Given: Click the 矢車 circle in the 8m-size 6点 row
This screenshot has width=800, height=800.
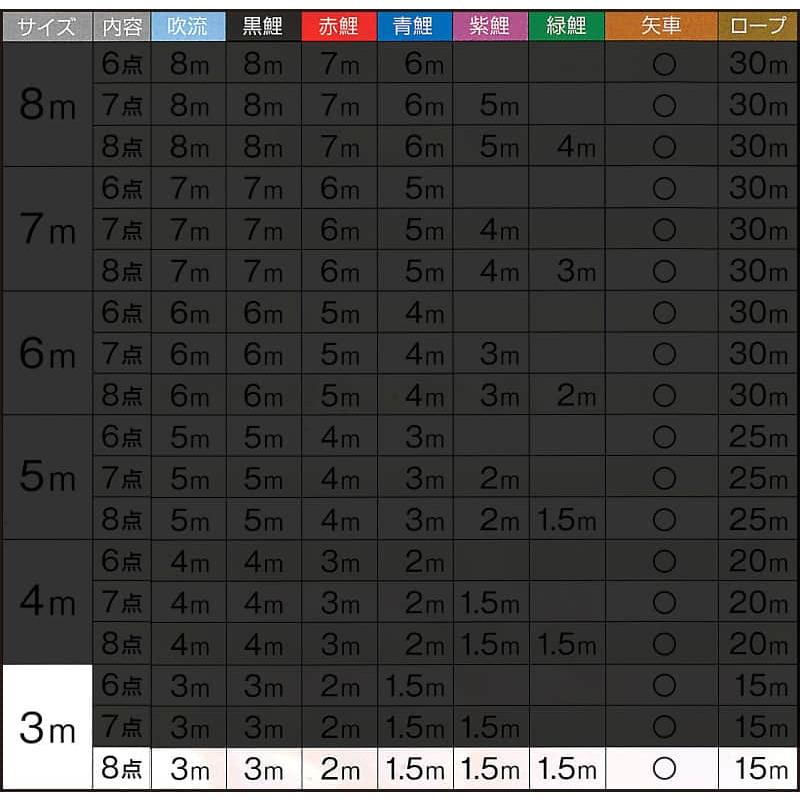Looking at the screenshot, I should point(664,64).
